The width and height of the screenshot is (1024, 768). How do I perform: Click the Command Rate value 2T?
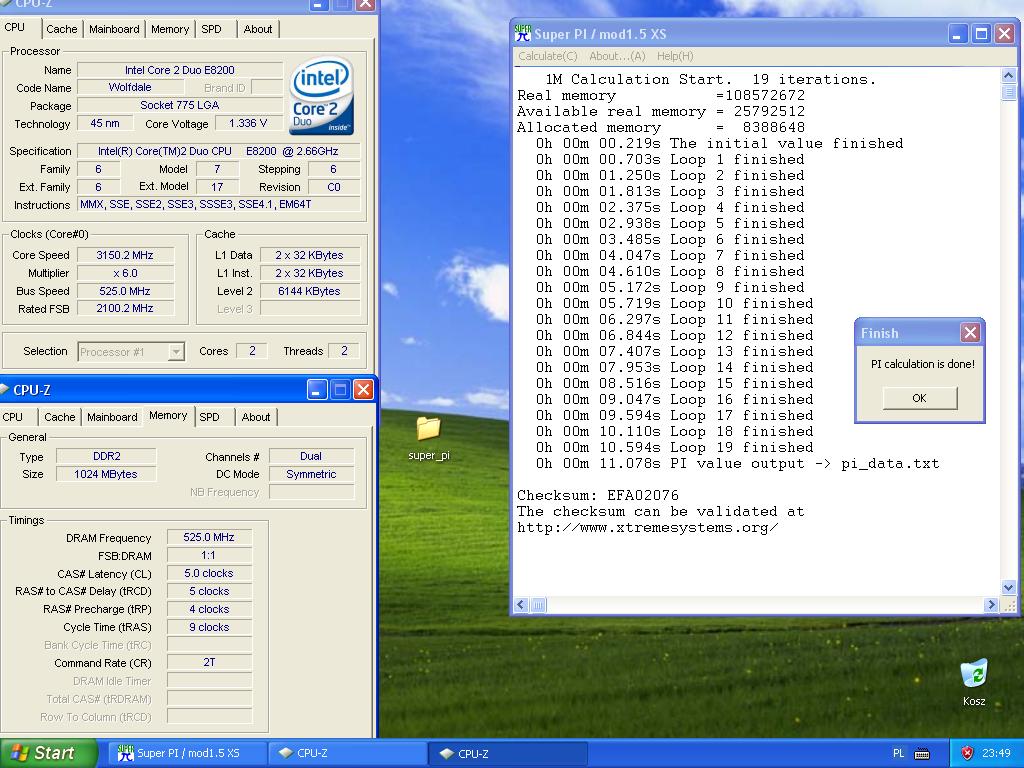click(209, 662)
